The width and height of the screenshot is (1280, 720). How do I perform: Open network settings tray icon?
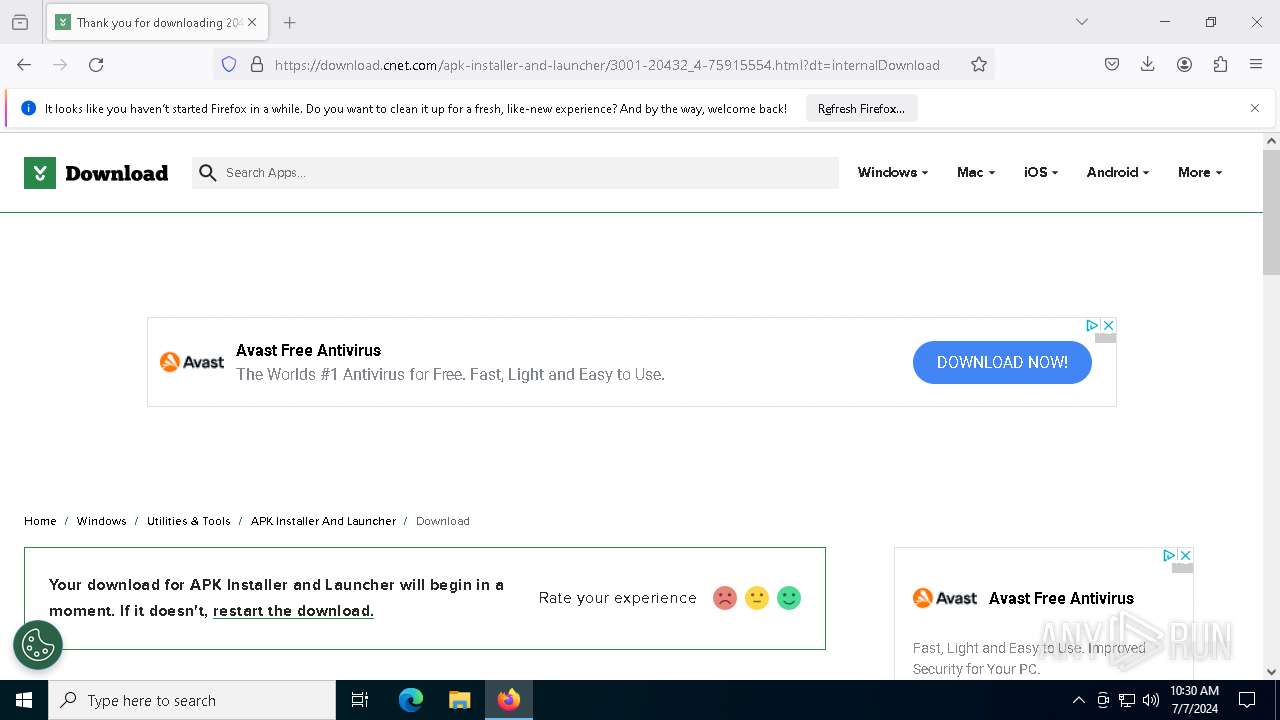pyautogui.click(x=1127, y=700)
